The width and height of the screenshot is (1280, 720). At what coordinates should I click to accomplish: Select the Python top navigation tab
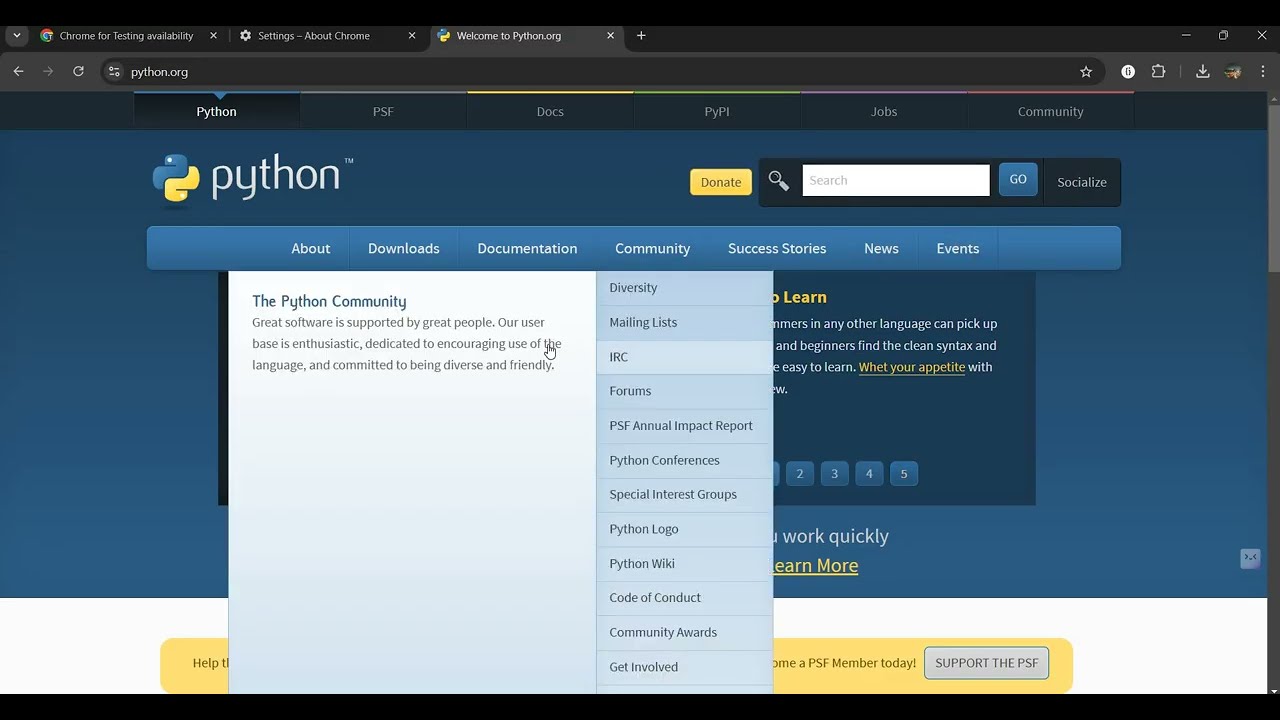(216, 111)
